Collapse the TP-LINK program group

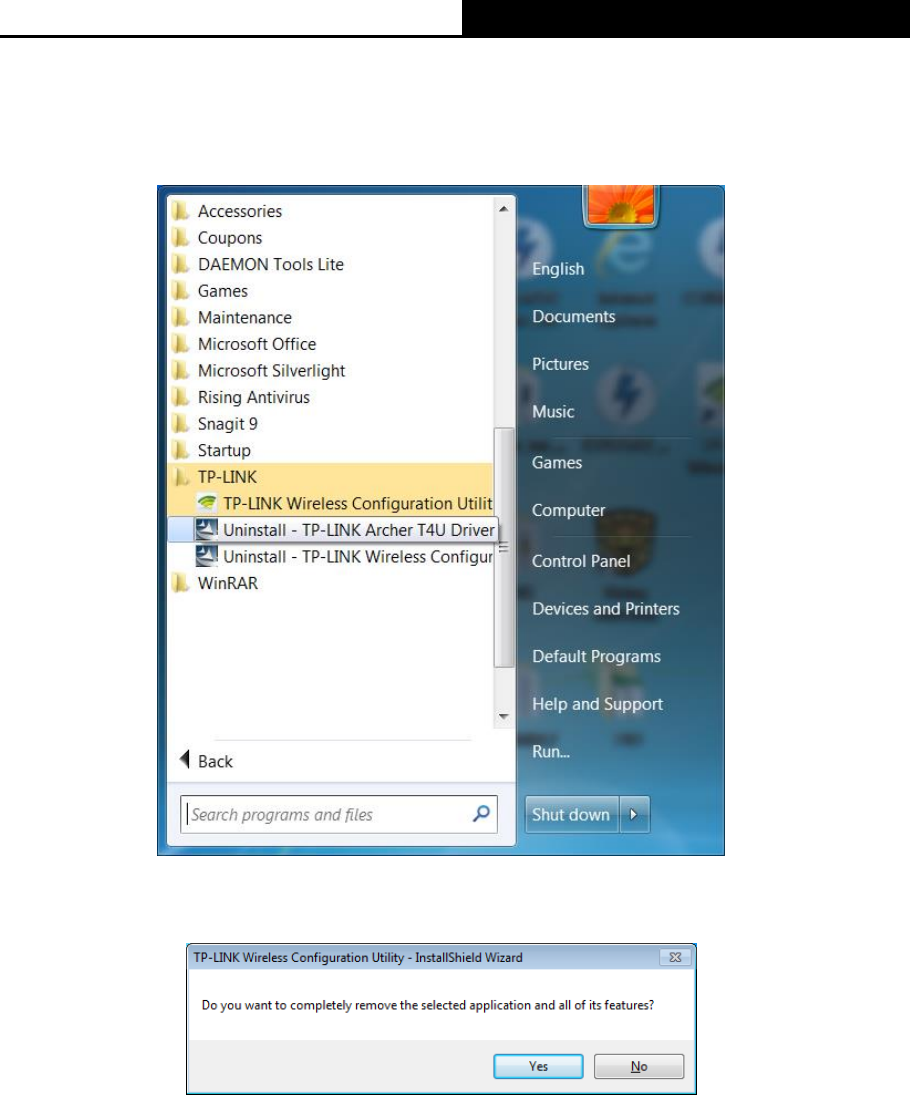tap(330, 476)
